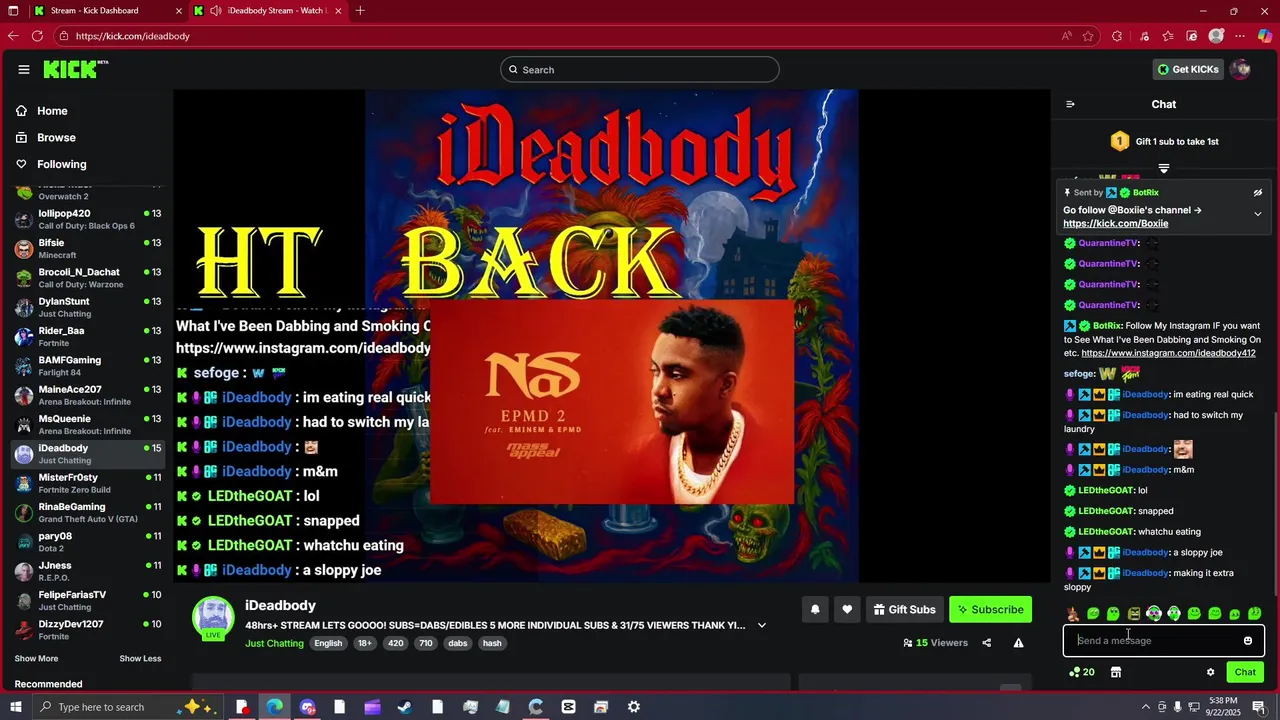Open MsQueenie channel
1280x720 pixels.
click(88, 425)
